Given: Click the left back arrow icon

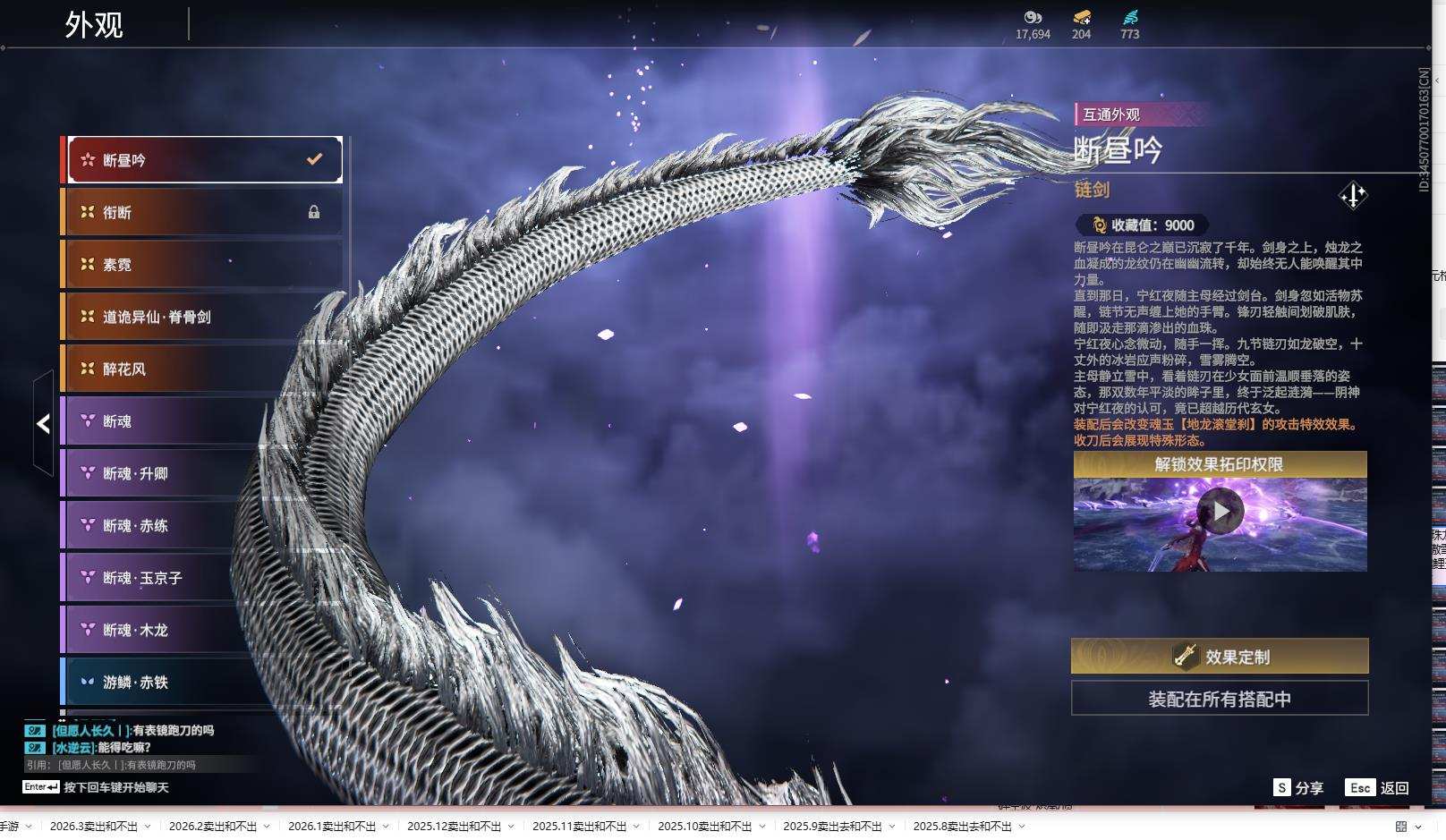Looking at the screenshot, I should (43, 423).
